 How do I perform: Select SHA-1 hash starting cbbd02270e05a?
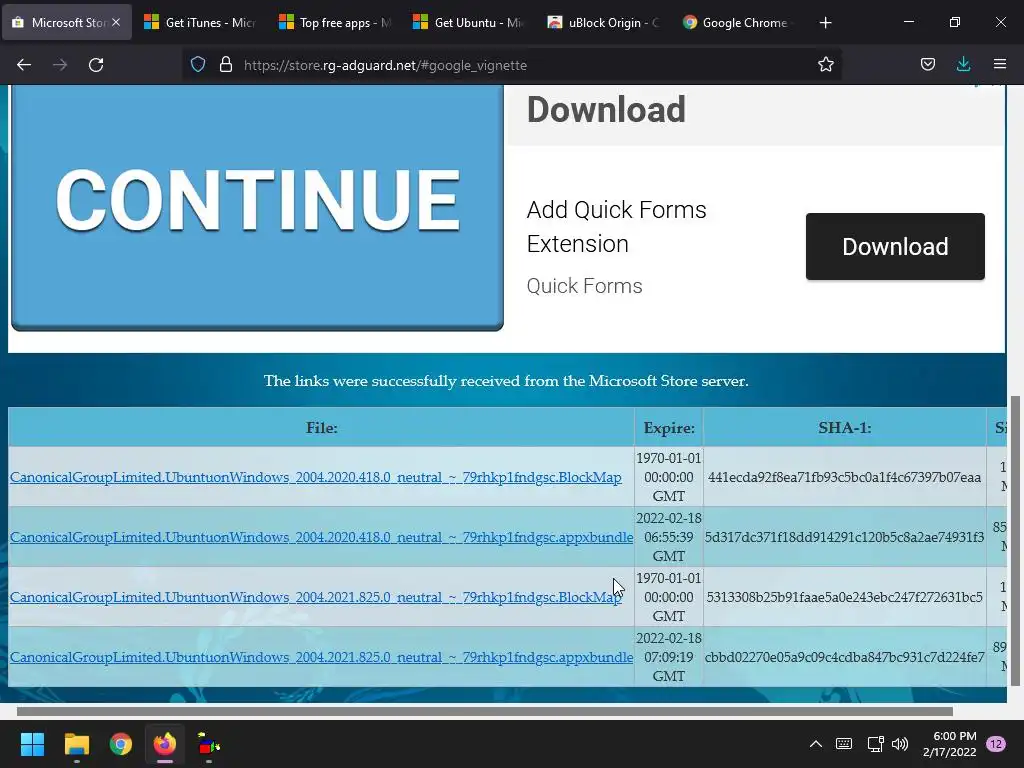[844, 658]
